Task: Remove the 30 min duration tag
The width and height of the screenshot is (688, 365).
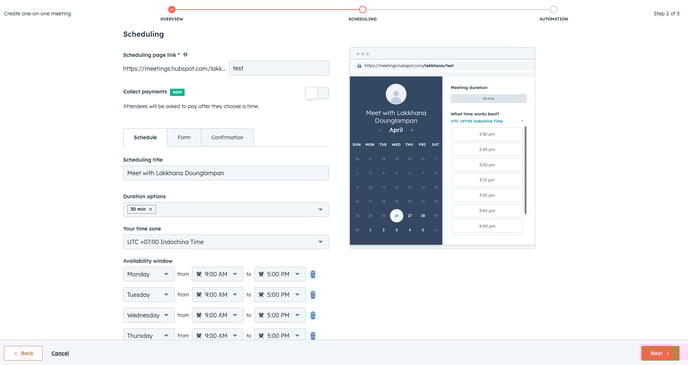Action: 150,209
